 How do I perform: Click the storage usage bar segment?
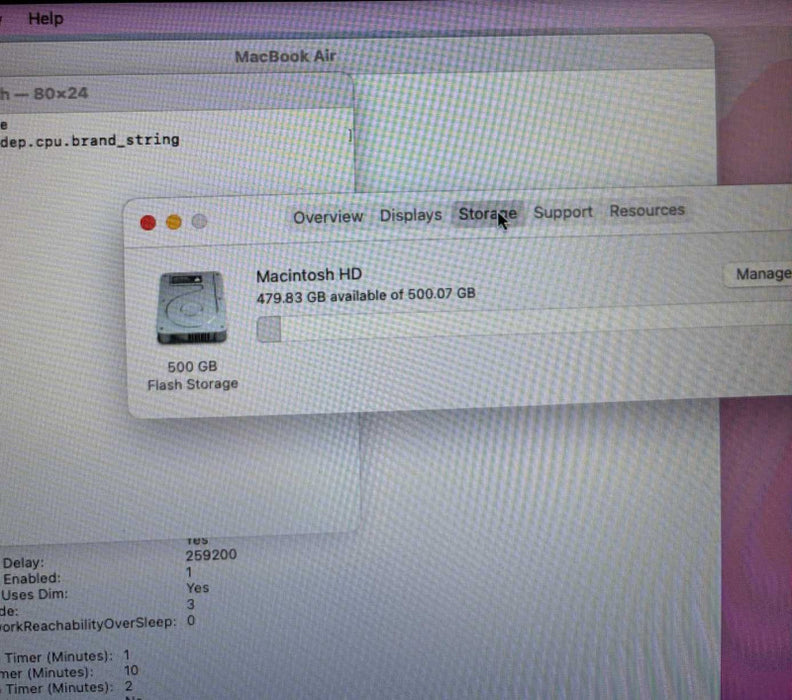click(x=269, y=329)
